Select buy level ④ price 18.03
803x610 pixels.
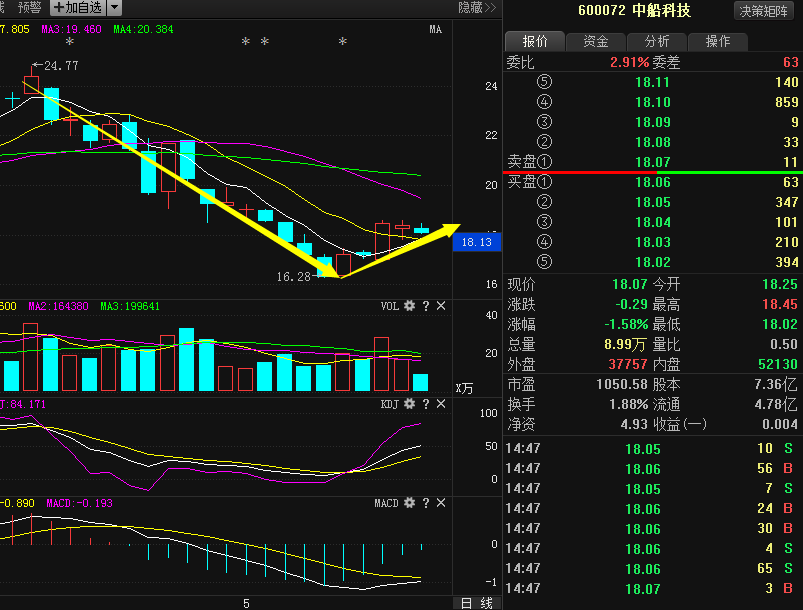click(652, 242)
